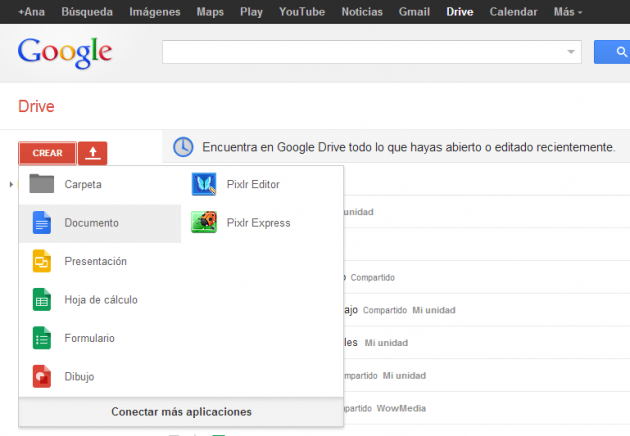Select Pixlr Express menu entry

click(262, 223)
